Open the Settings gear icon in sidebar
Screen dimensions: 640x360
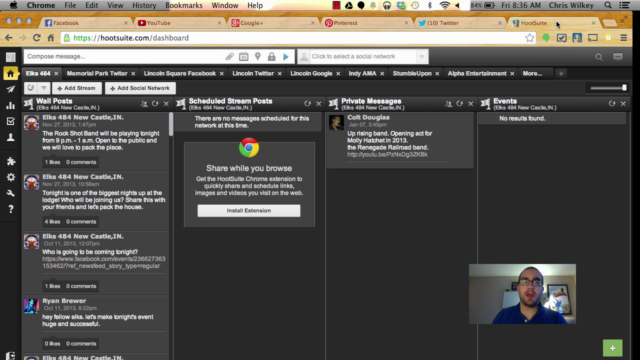(11, 177)
